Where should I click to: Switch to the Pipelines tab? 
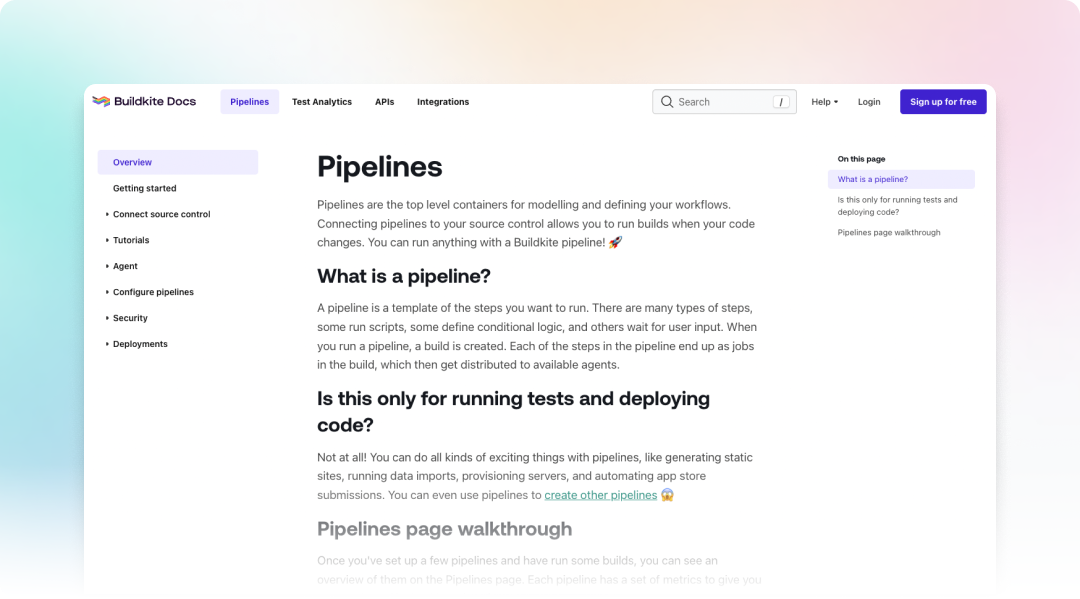coord(249,102)
